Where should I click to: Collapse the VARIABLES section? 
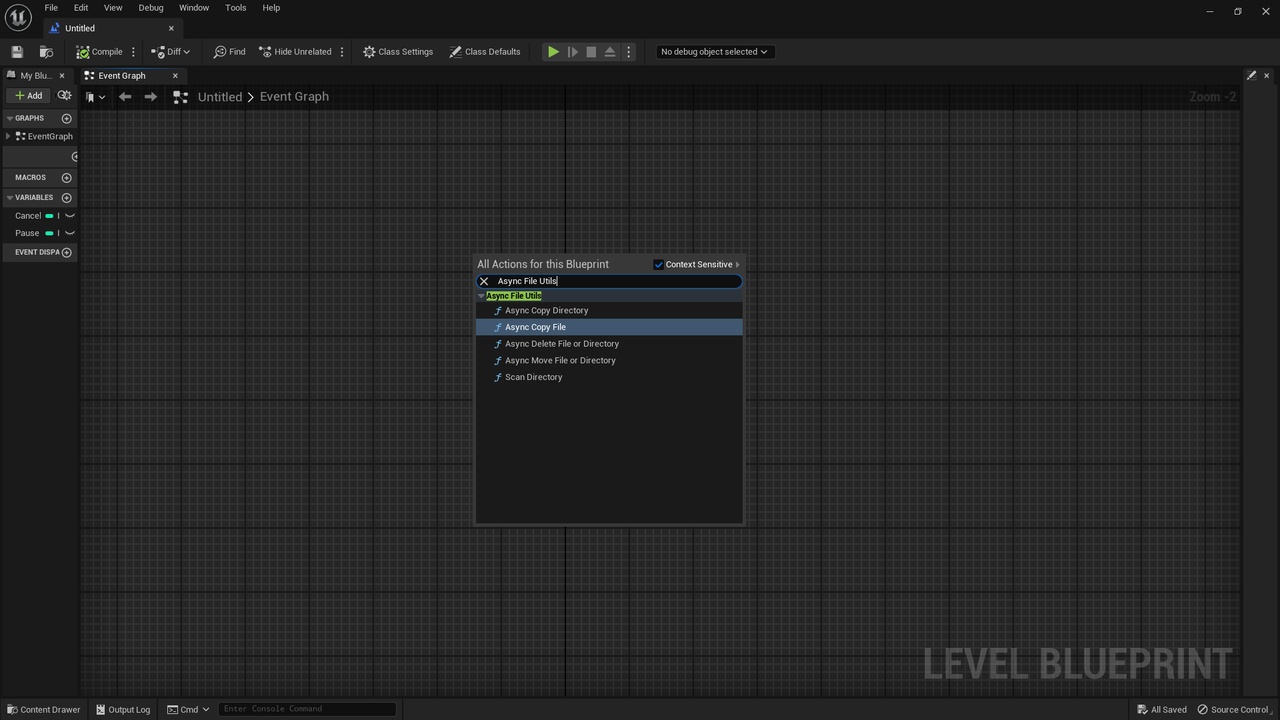click(9, 198)
